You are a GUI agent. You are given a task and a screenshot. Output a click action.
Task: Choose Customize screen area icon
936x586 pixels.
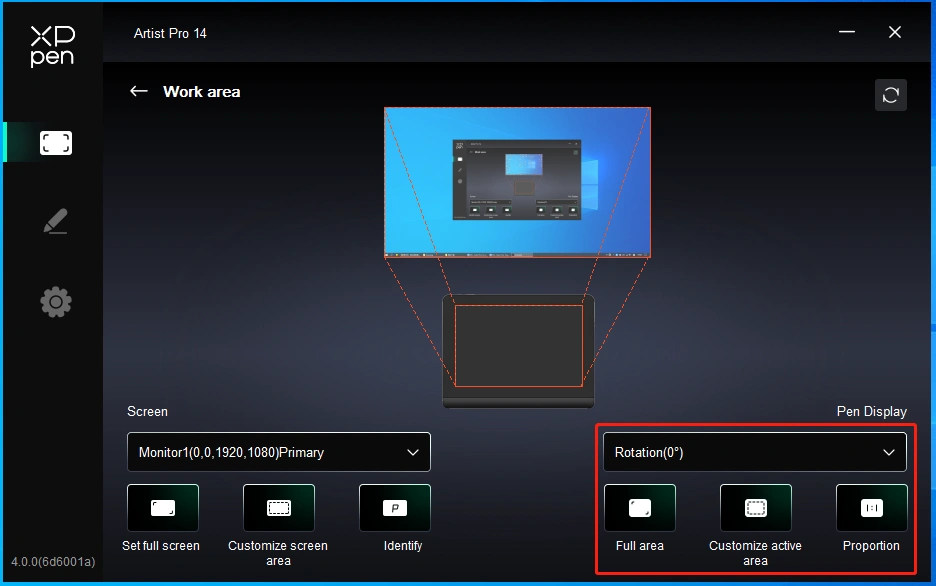coord(279,508)
